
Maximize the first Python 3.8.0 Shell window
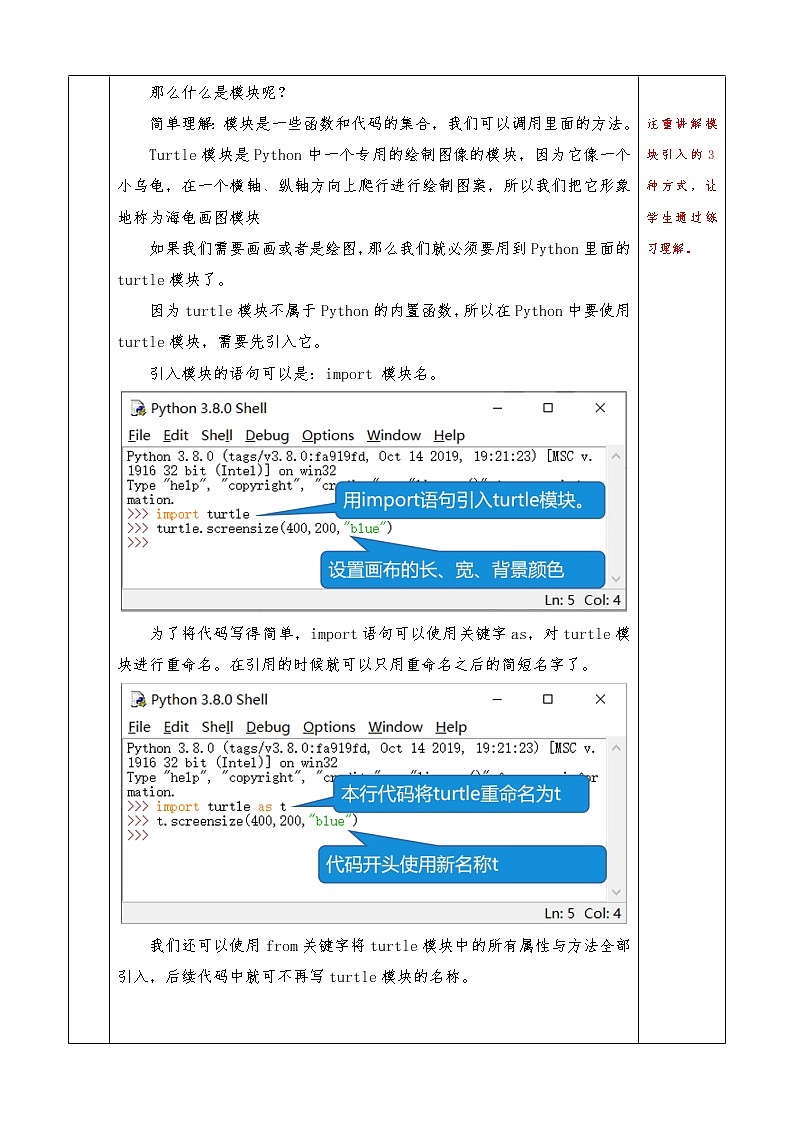pyautogui.click(x=548, y=408)
